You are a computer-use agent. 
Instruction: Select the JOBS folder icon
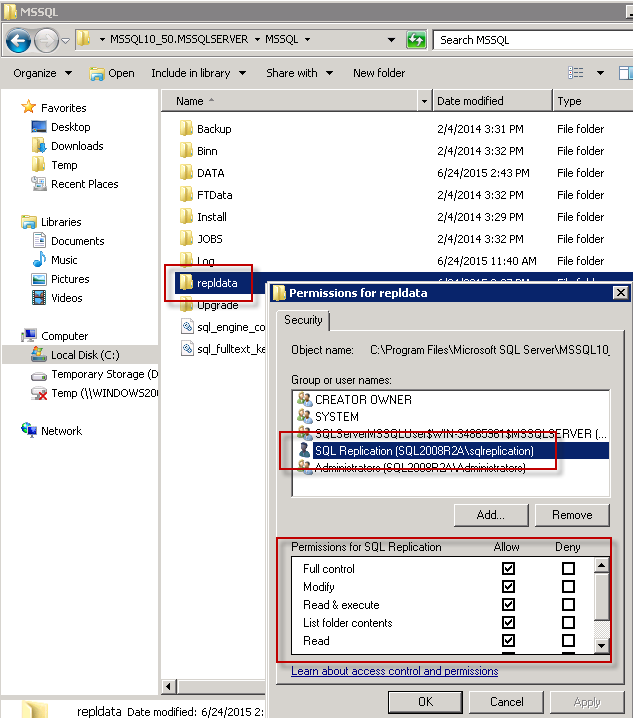pyautogui.click(x=186, y=239)
